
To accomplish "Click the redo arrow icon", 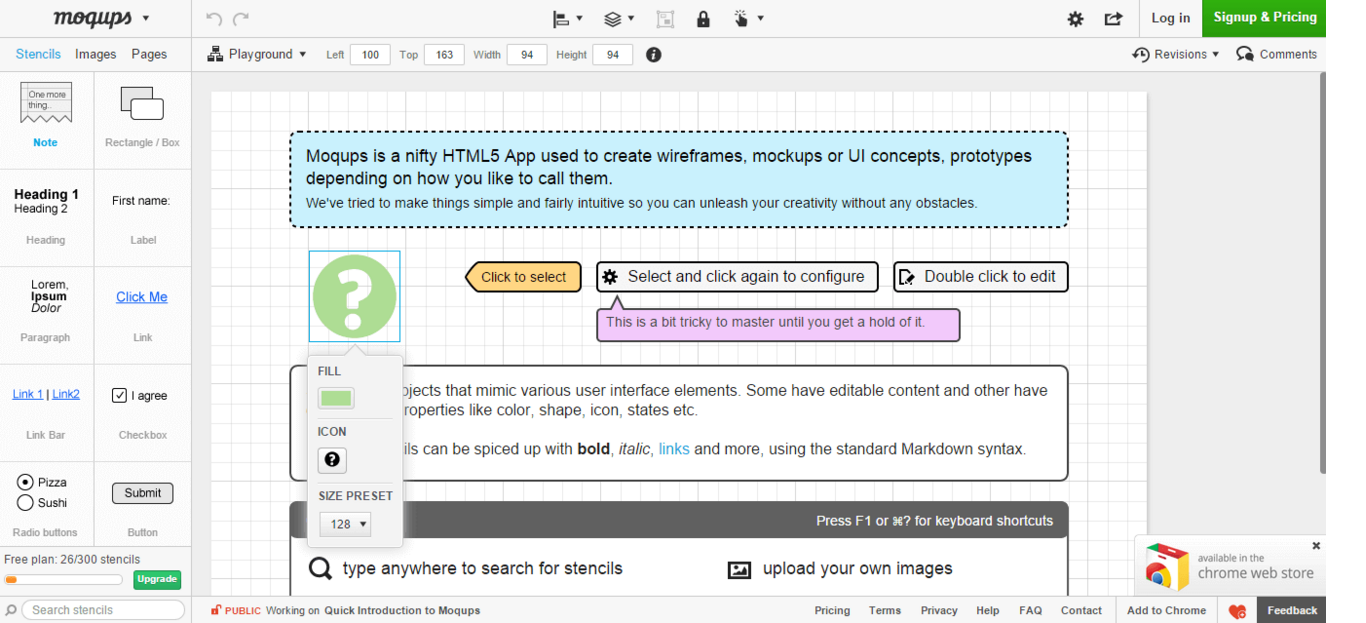I will click(240, 19).
